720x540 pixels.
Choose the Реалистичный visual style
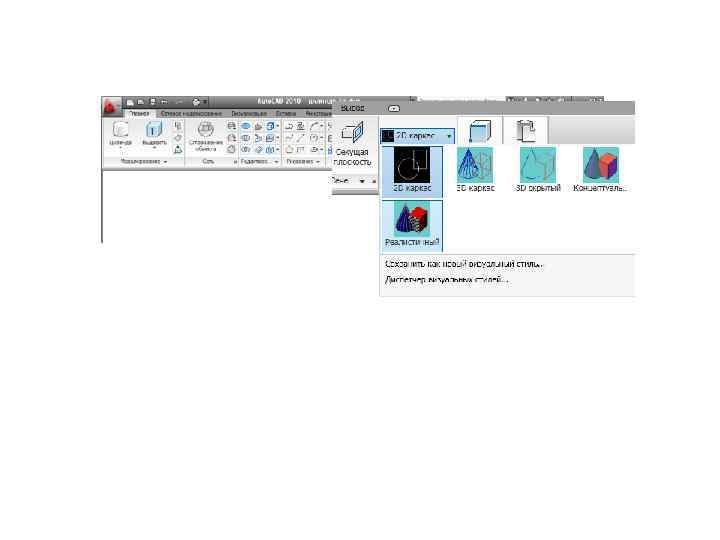tap(412, 225)
